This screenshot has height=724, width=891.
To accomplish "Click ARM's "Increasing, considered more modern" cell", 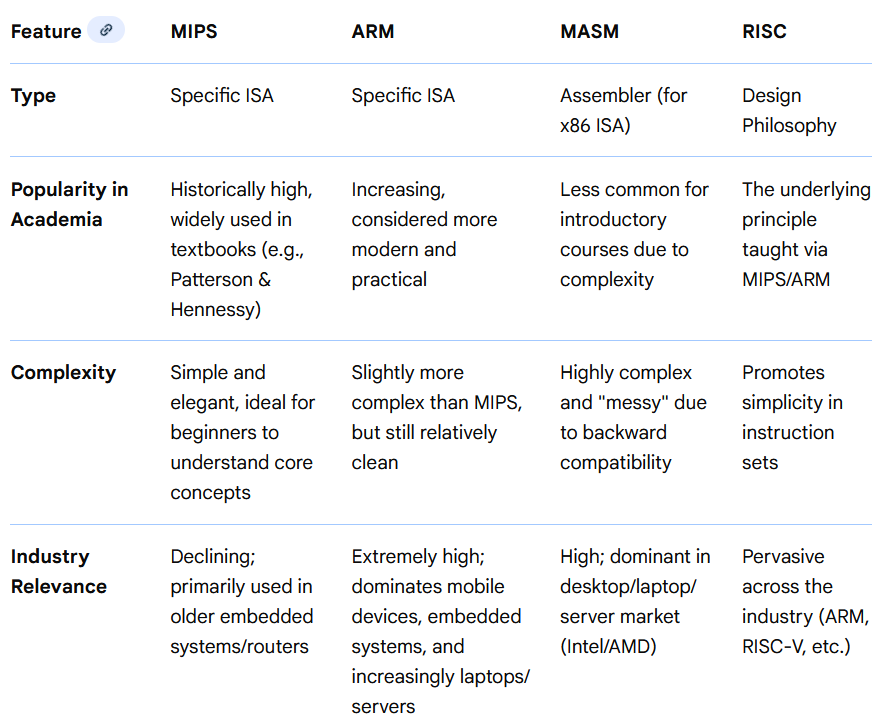I will point(424,234).
